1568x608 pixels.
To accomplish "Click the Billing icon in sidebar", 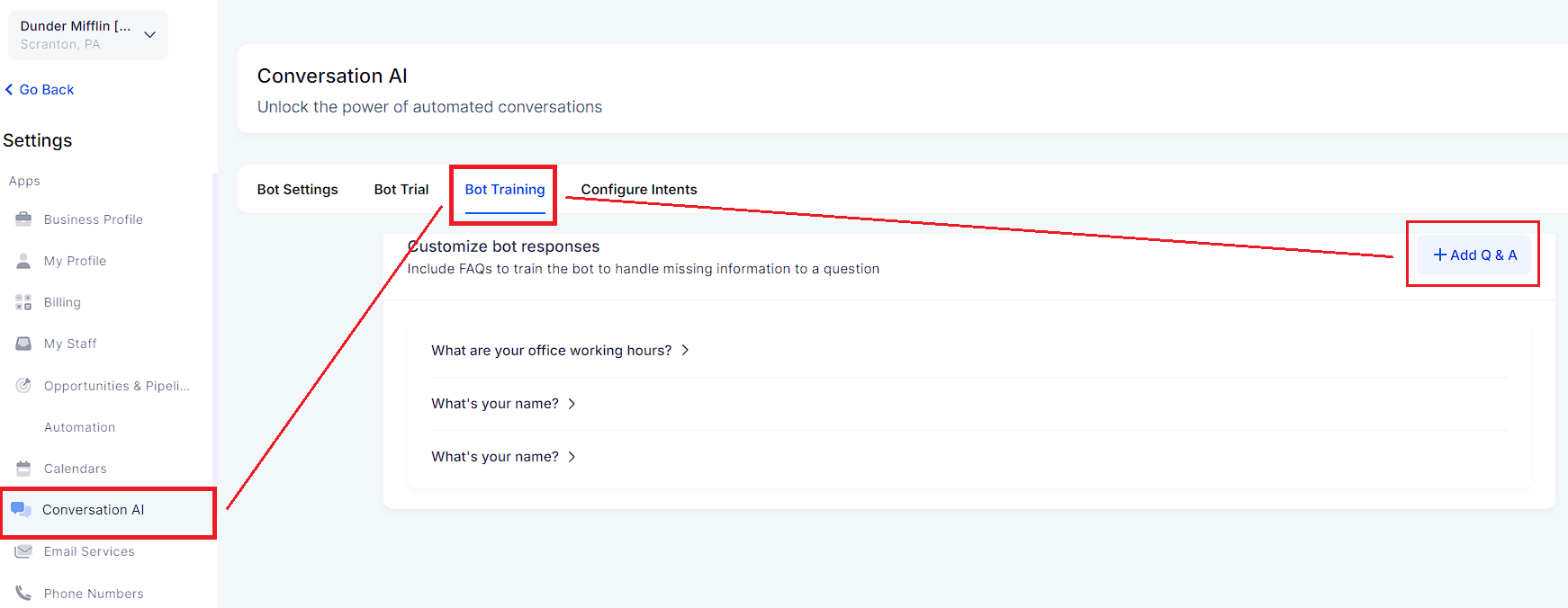I will coord(23,302).
